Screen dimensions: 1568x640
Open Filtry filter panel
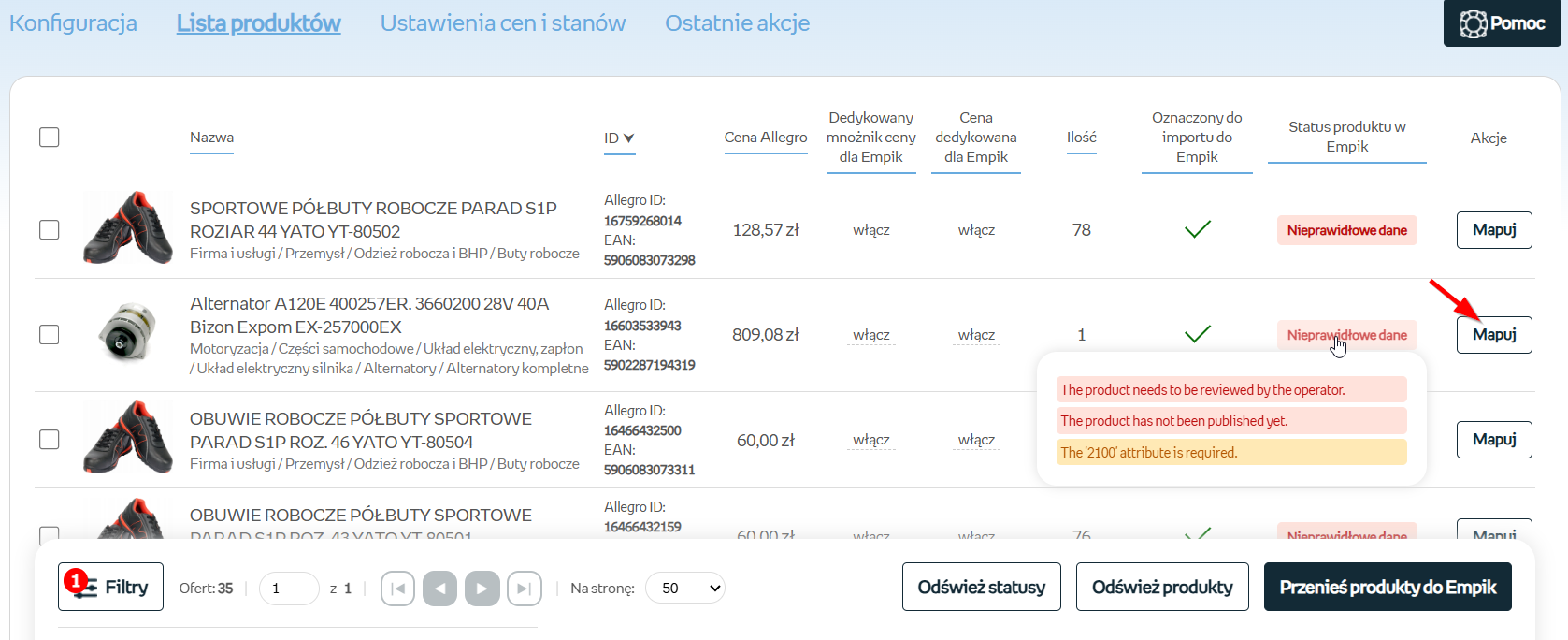tap(110, 587)
